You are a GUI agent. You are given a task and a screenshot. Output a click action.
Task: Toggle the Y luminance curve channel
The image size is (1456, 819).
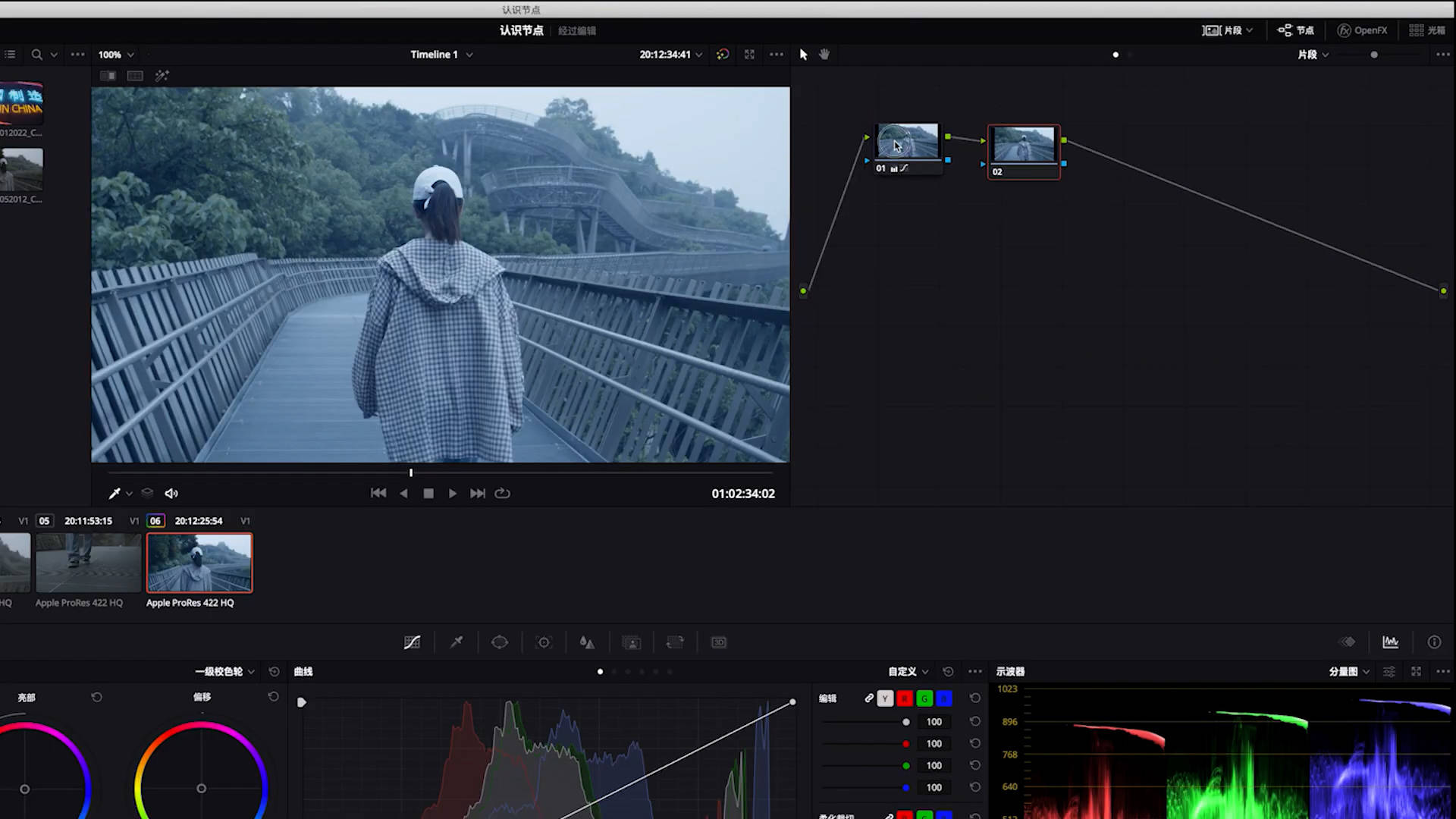pyautogui.click(x=885, y=698)
